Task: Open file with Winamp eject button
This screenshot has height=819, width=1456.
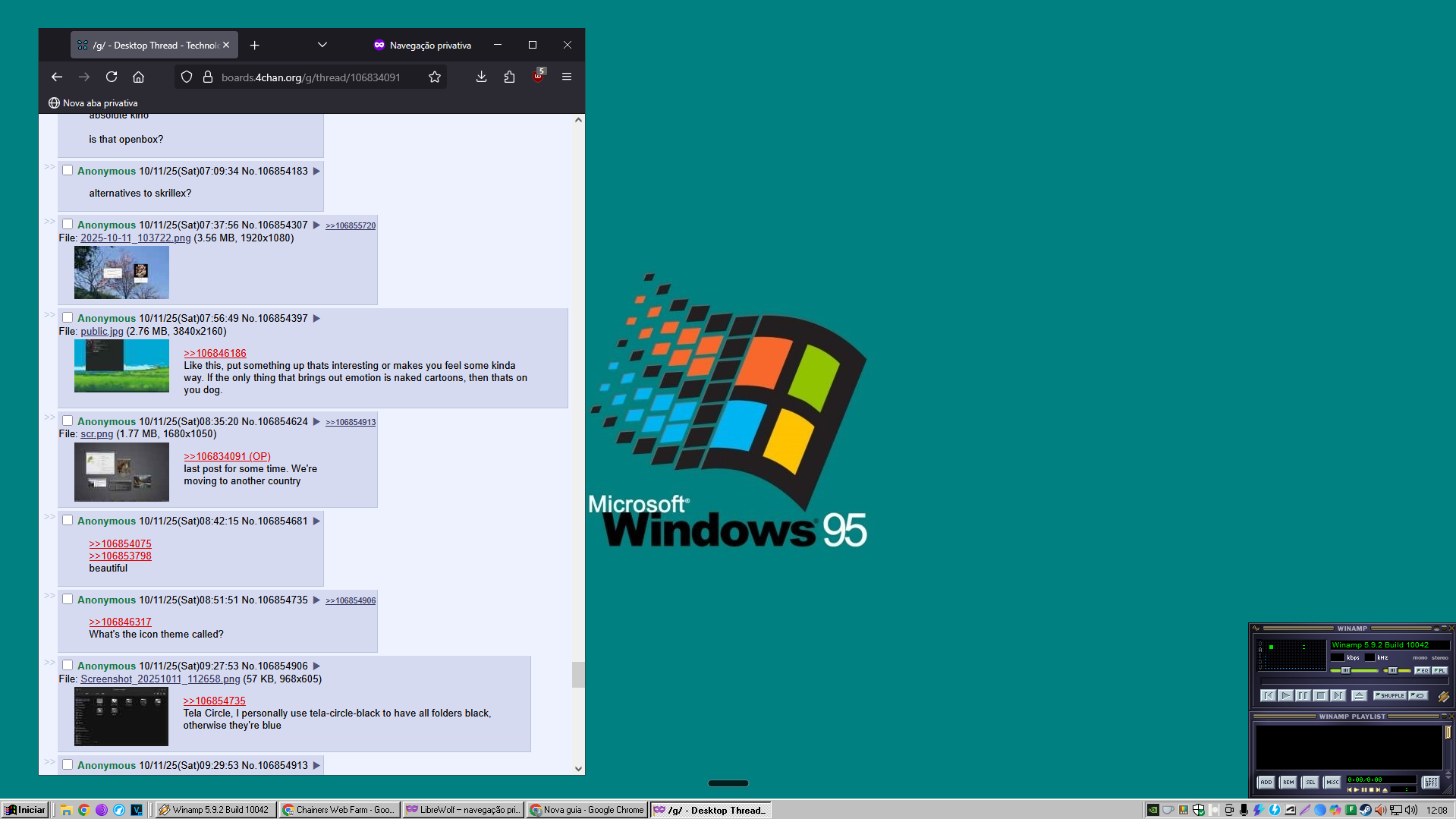Action: tap(1359, 695)
